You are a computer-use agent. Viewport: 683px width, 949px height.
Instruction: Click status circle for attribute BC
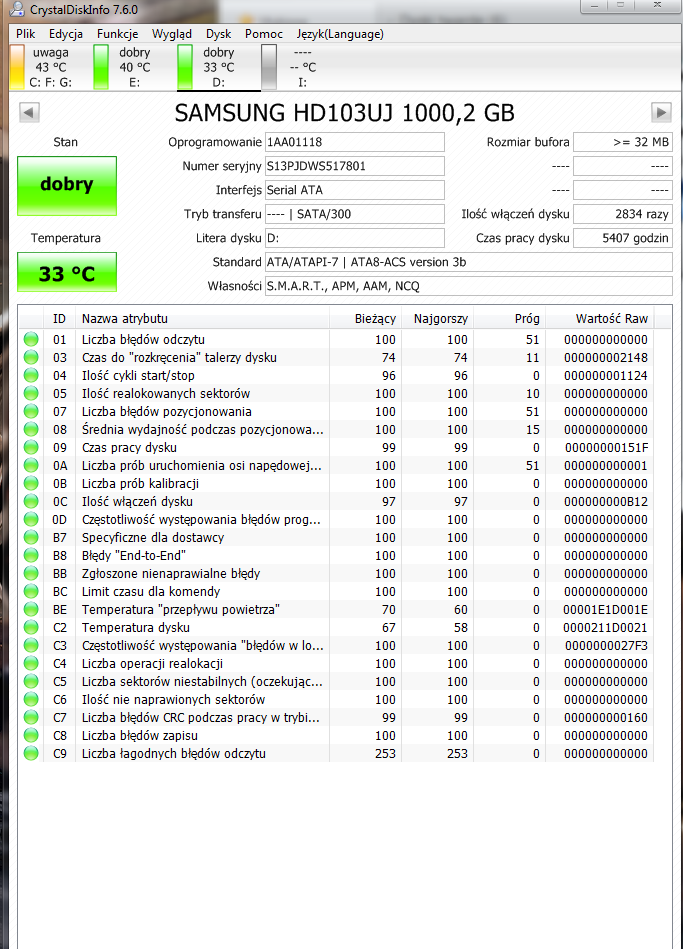point(31,591)
